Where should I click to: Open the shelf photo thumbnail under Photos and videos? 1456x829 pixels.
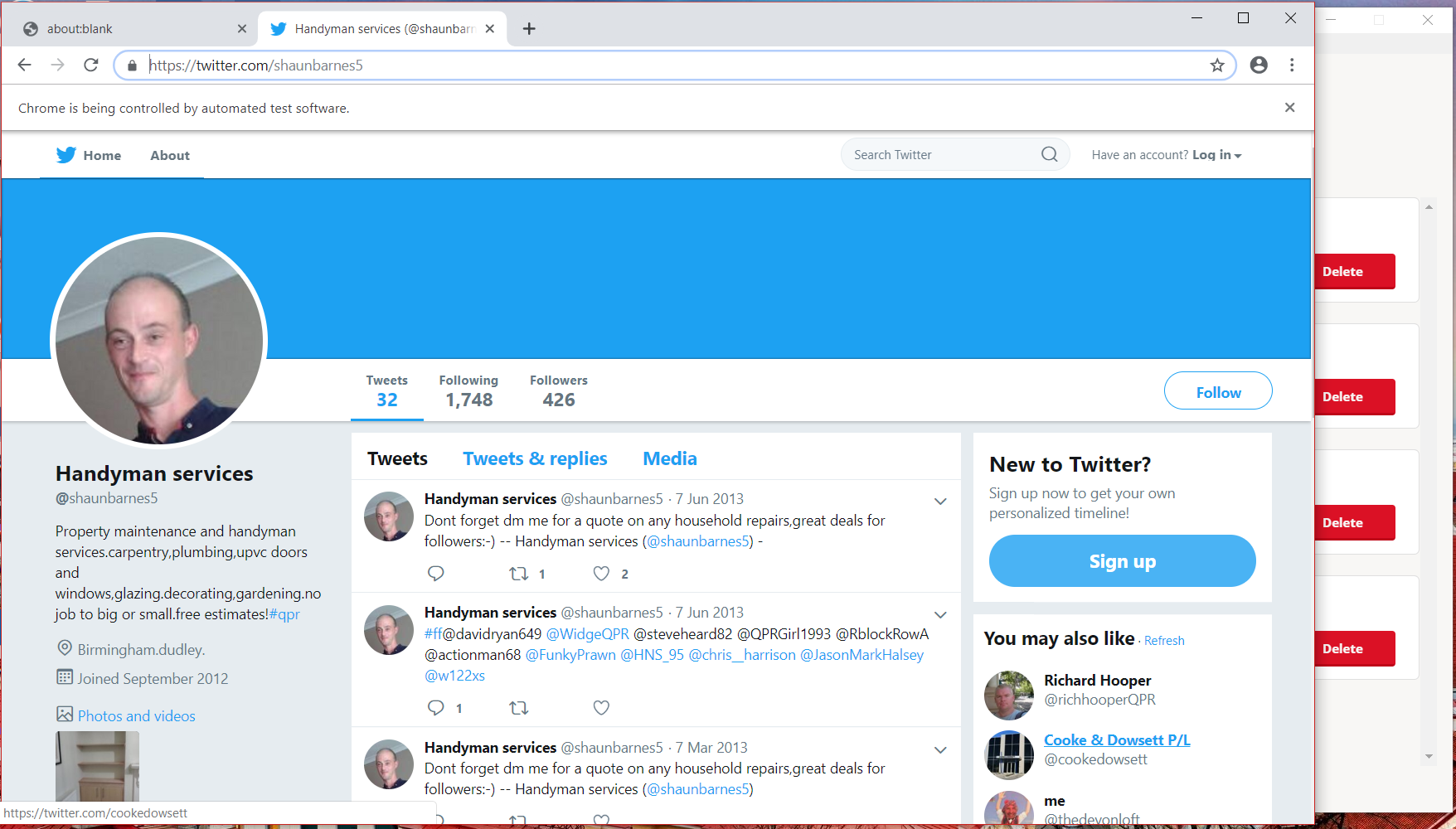97,766
